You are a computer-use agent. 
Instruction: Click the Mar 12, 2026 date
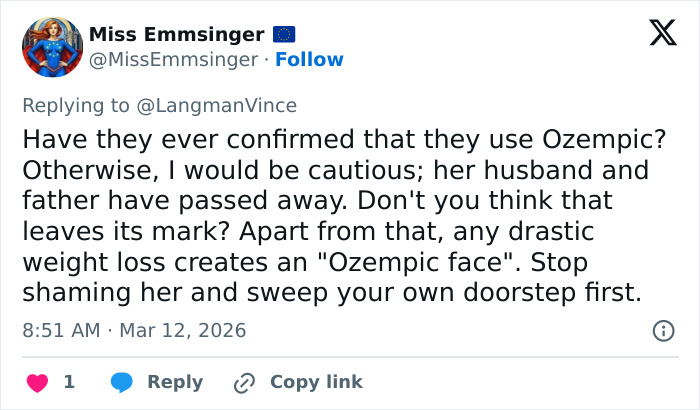coord(182,330)
